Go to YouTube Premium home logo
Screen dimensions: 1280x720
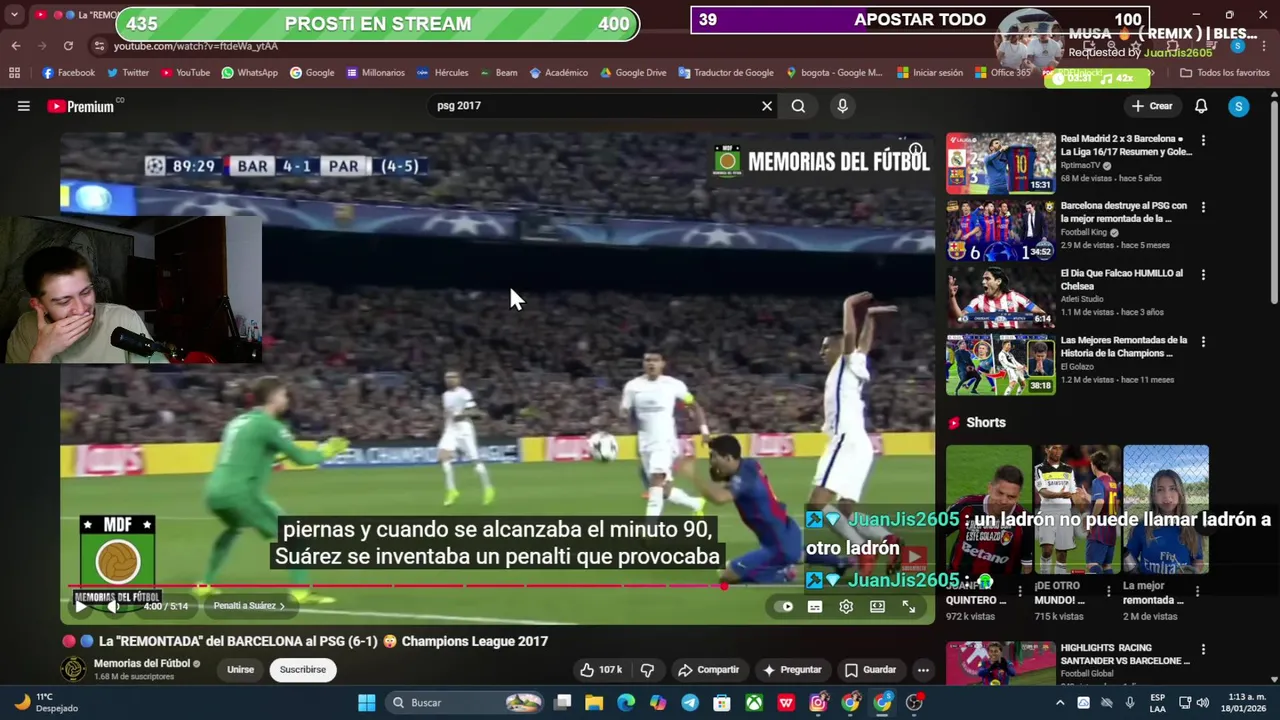coord(80,106)
